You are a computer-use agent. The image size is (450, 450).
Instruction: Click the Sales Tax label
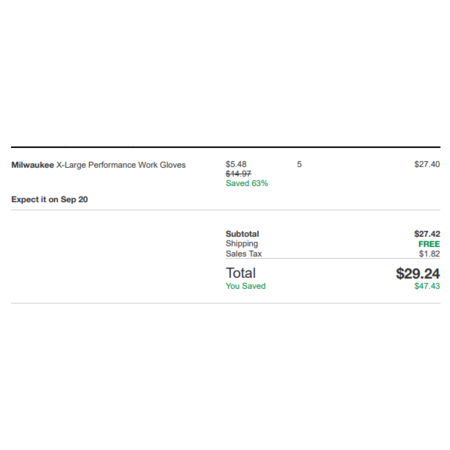coord(244,254)
